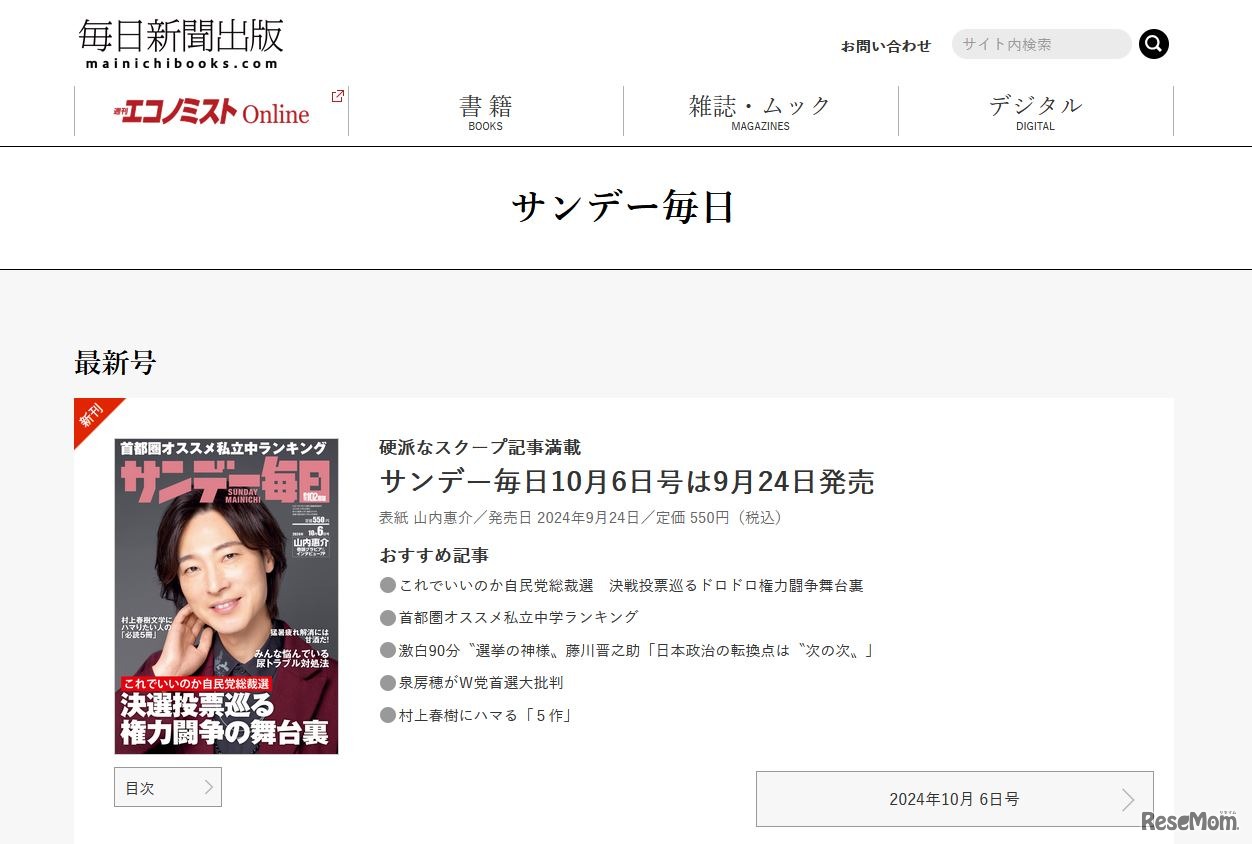This screenshot has height=844, width=1252.
Task: Click the サンデー毎日 magazine cover thumbnail
Action: (x=226, y=596)
